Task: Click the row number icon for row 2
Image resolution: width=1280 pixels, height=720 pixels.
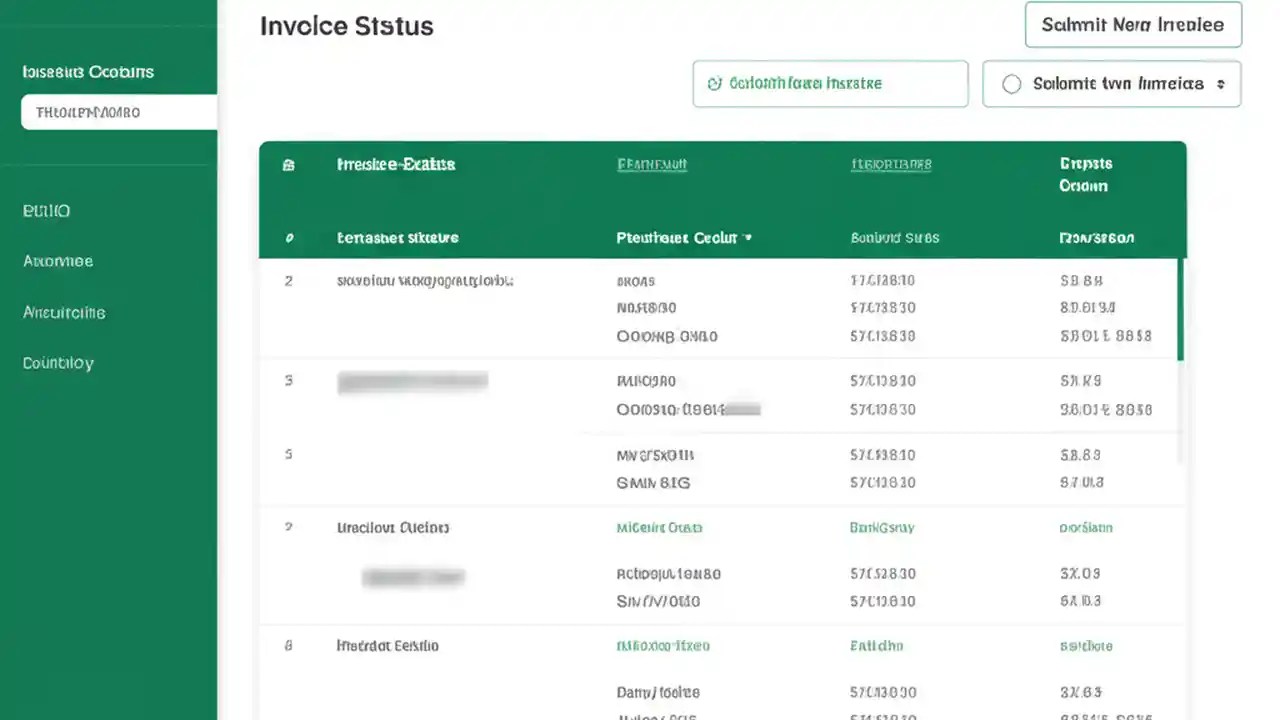Action: click(288, 281)
